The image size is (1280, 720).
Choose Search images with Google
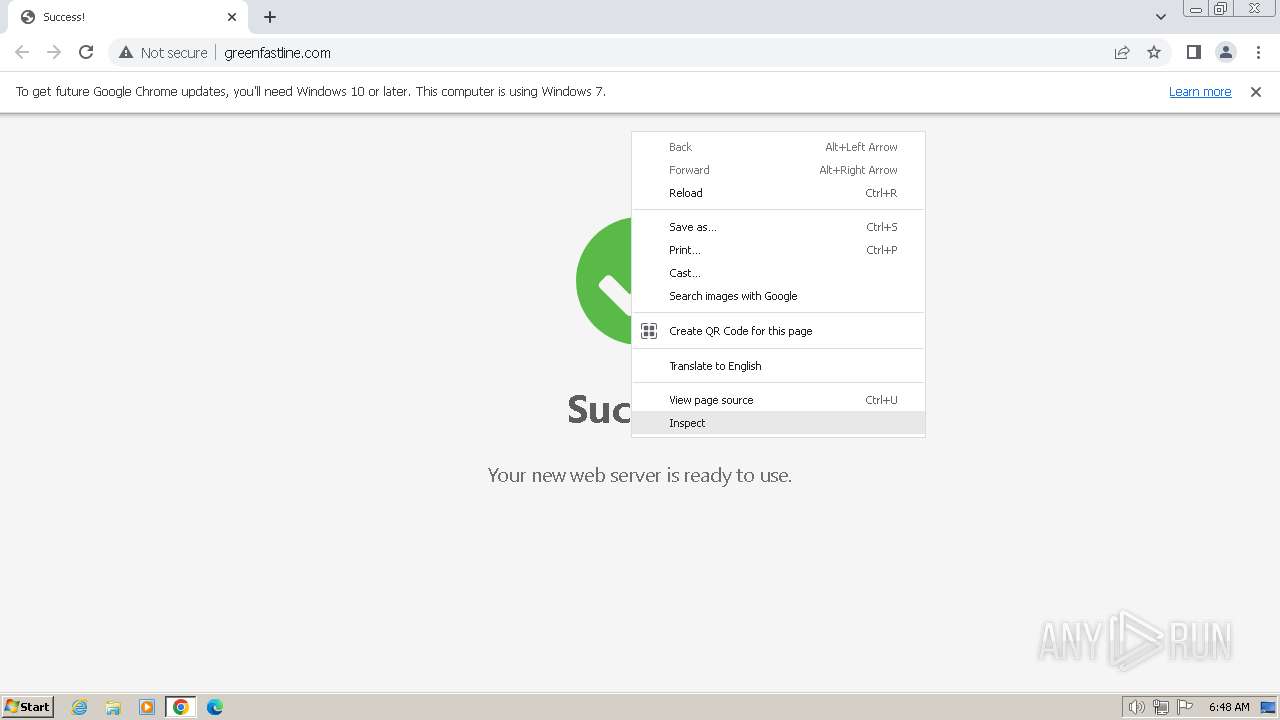[x=778, y=296]
